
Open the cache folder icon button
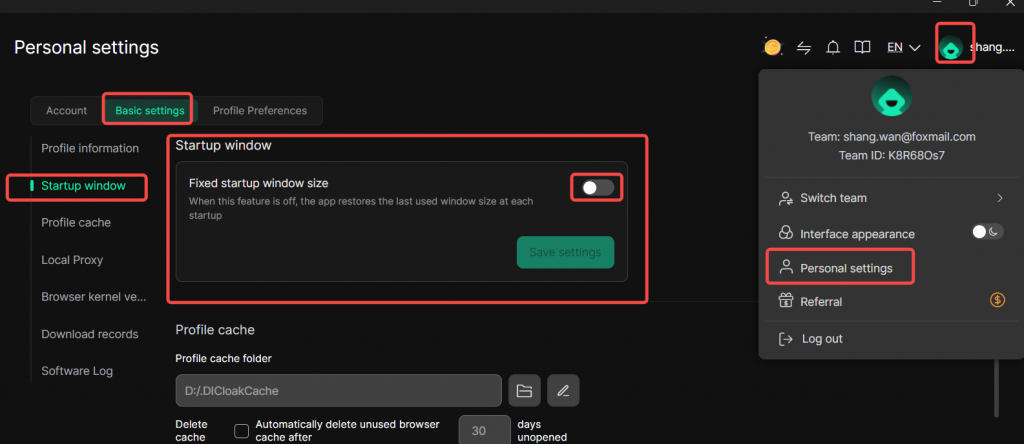click(524, 391)
